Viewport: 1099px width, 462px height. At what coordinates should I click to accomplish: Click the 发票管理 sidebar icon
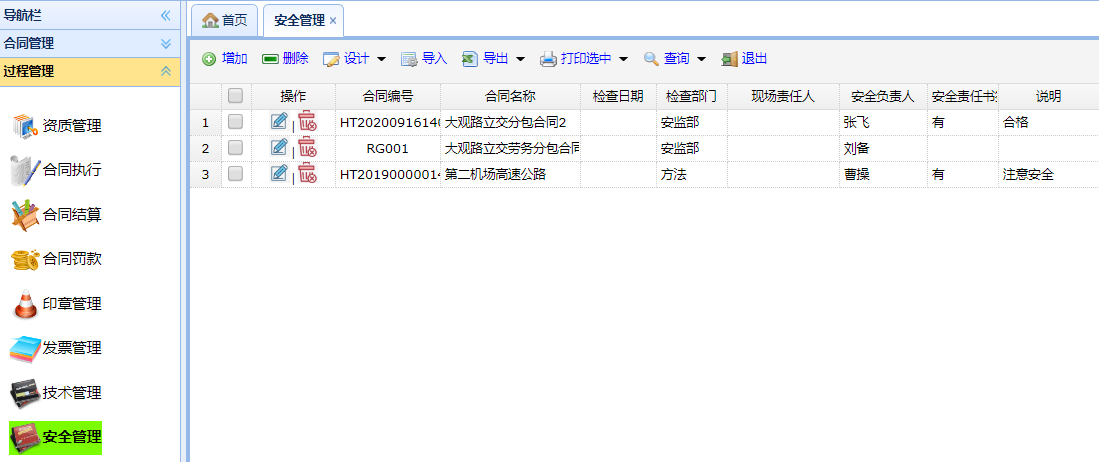[x=25, y=348]
